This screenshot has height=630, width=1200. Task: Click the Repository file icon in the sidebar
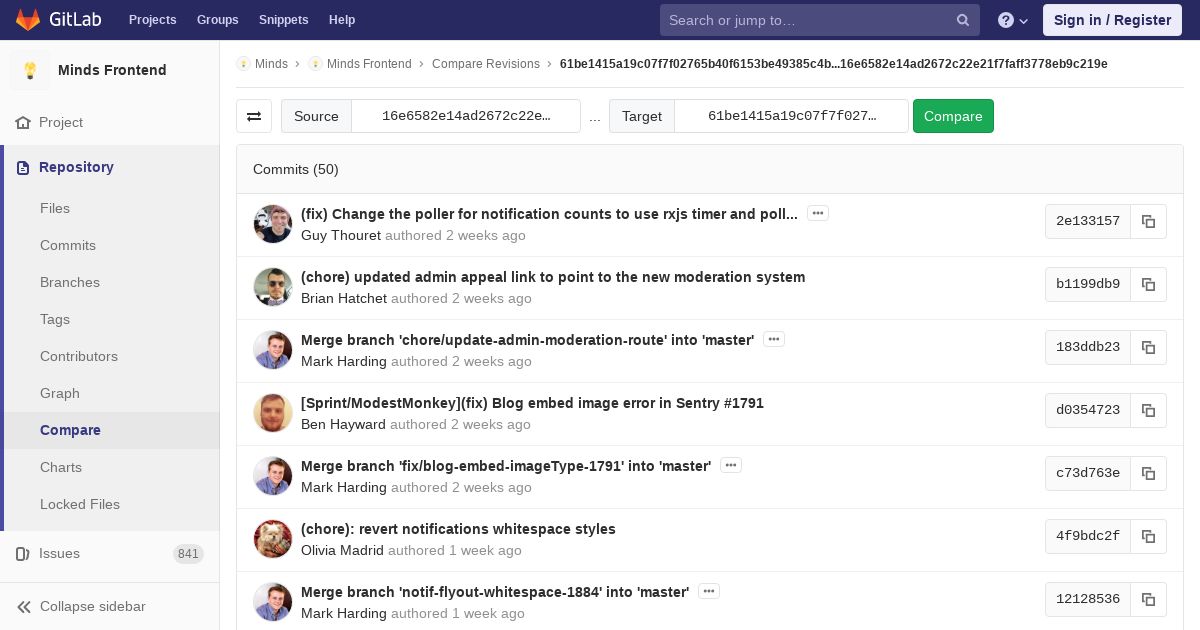(23, 167)
